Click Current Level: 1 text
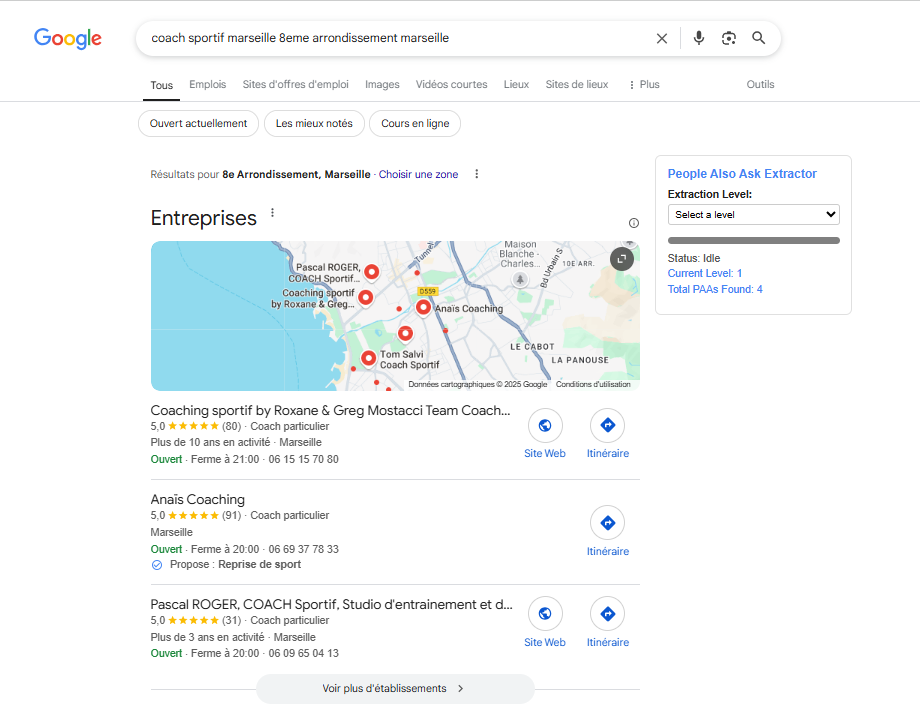 coord(705,273)
